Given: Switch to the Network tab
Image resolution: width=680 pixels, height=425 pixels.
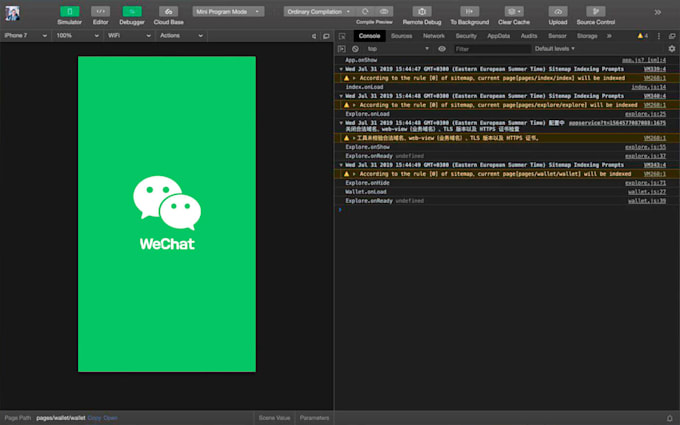Looking at the screenshot, I should coord(434,36).
